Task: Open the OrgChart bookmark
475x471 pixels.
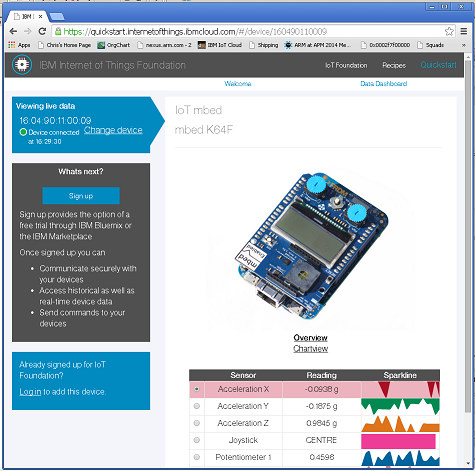Action: pos(114,45)
